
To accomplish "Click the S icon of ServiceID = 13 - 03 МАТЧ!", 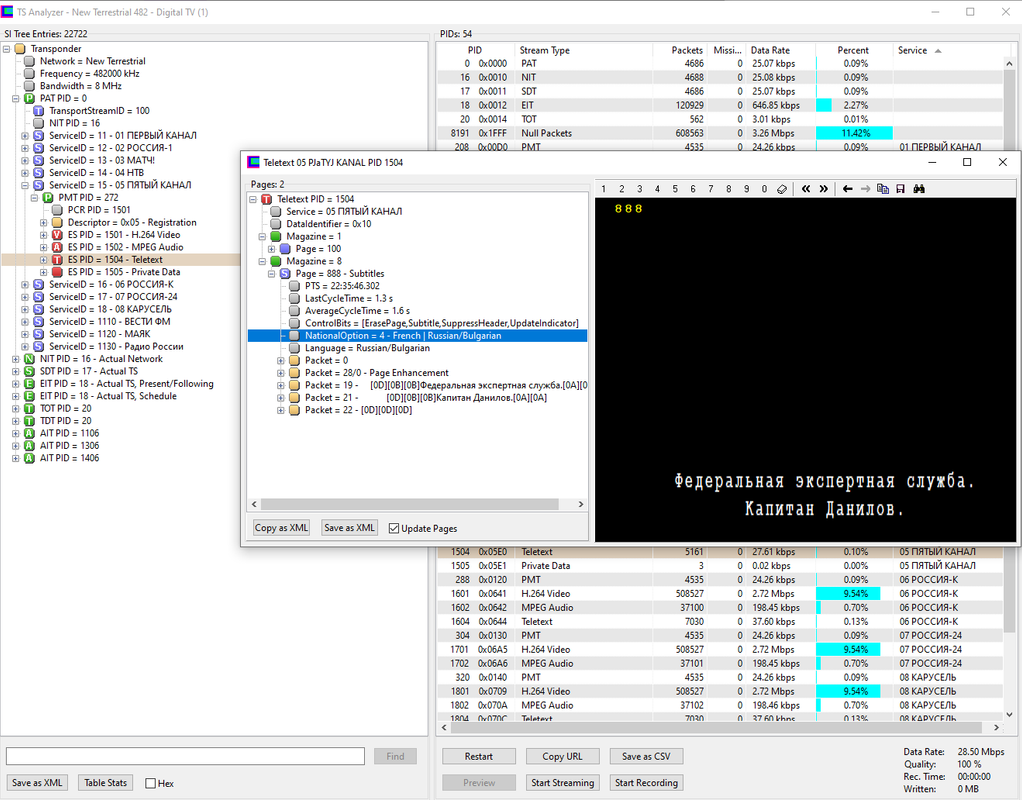I will [38, 160].
